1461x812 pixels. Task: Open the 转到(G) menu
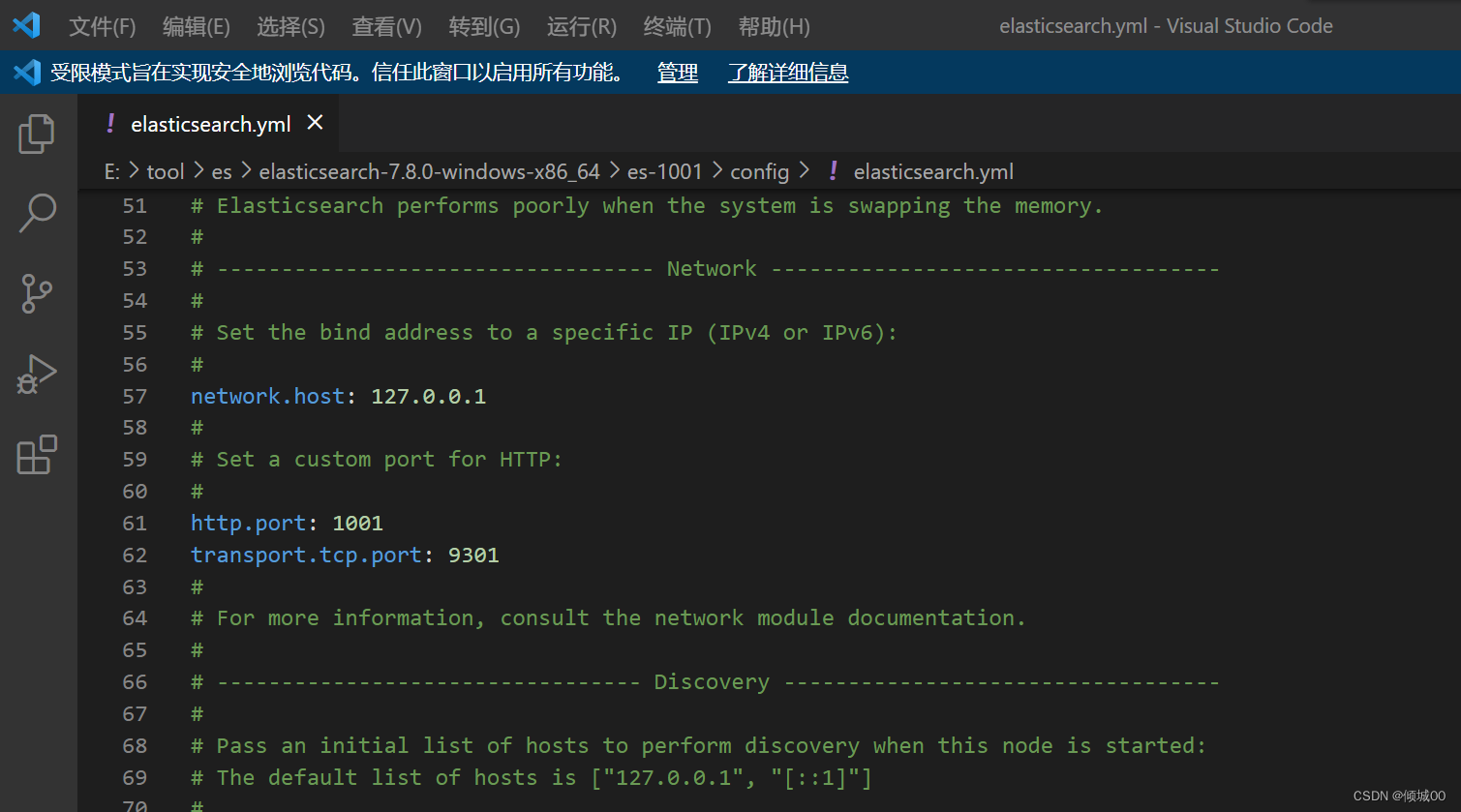484,26
